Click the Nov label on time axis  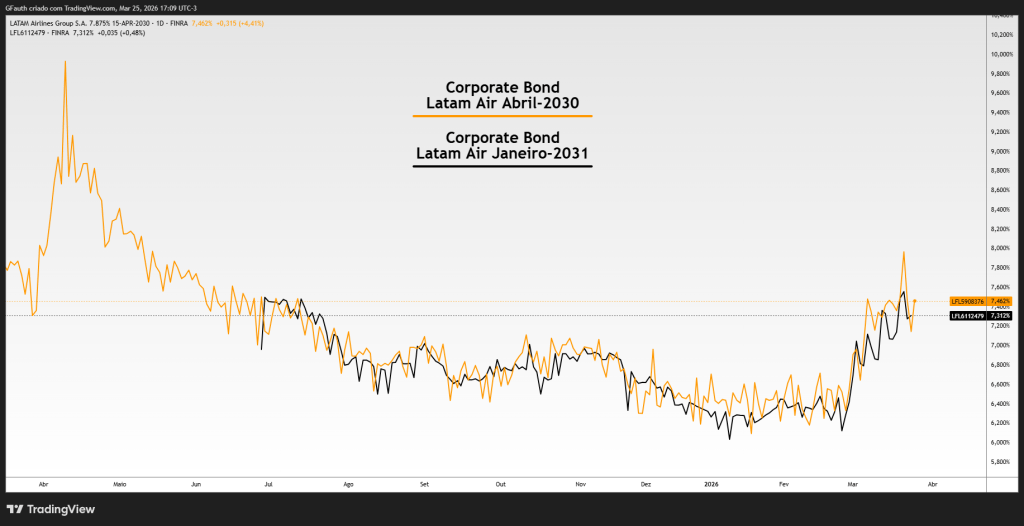tap(580, 482)
